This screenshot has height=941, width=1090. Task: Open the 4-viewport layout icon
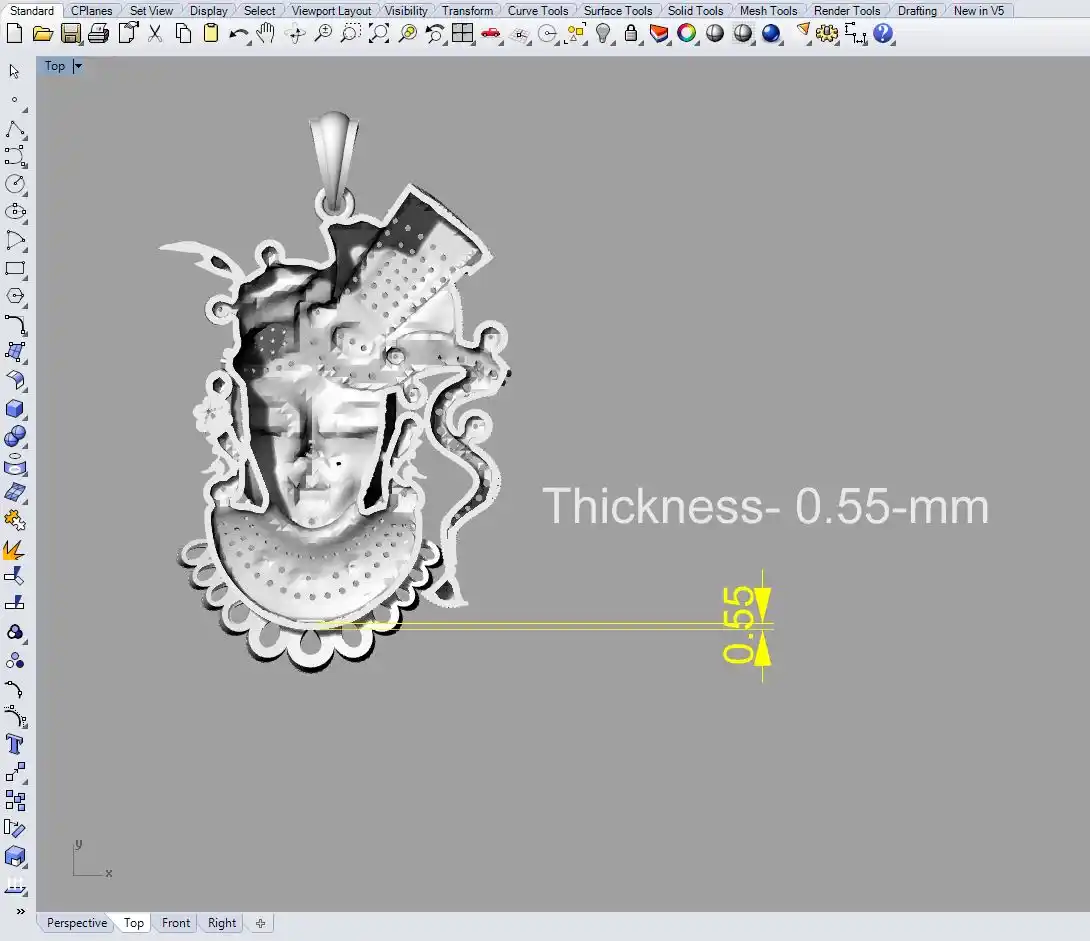point(462,34)
